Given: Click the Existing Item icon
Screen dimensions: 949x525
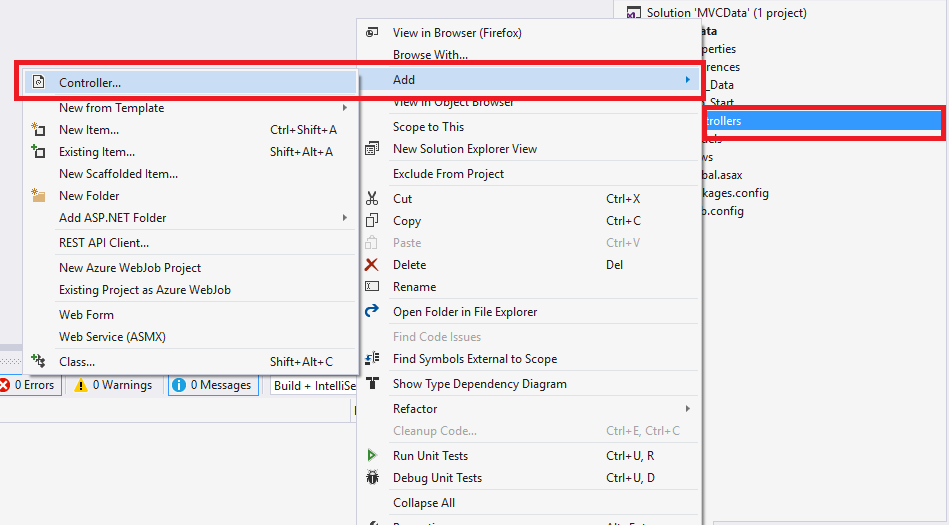Looking at the screenshot, I should click(x=38, y=152).
